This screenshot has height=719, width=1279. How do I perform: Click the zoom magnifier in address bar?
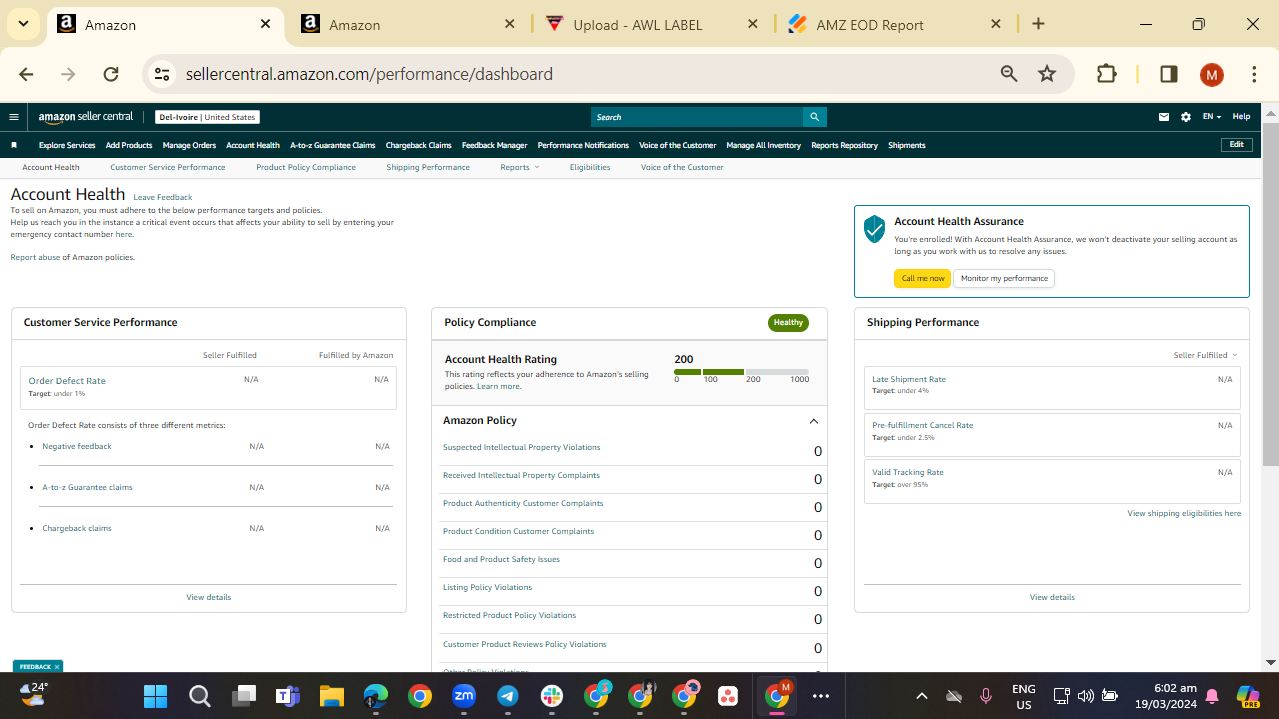pyautogui.click(x=1009, y=74)
